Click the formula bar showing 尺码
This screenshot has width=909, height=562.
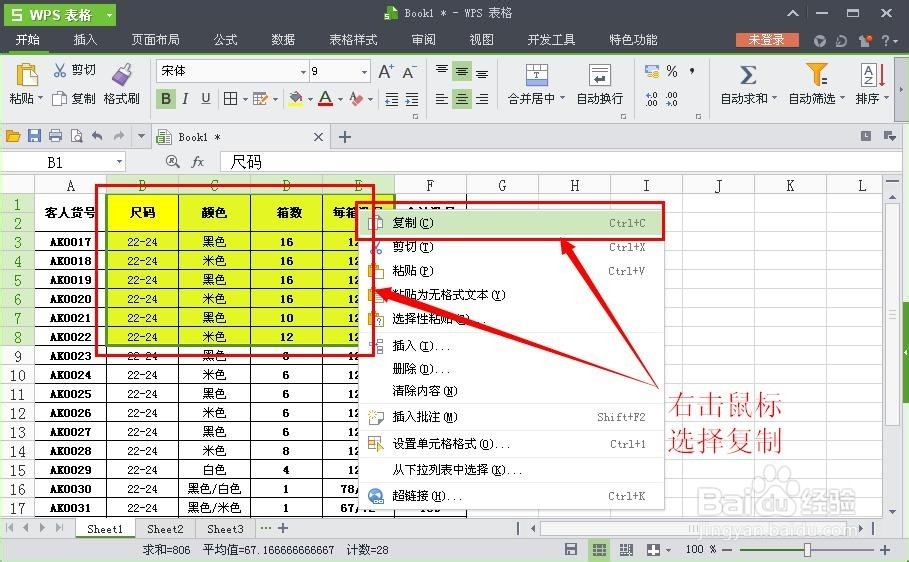click(559, 162)
